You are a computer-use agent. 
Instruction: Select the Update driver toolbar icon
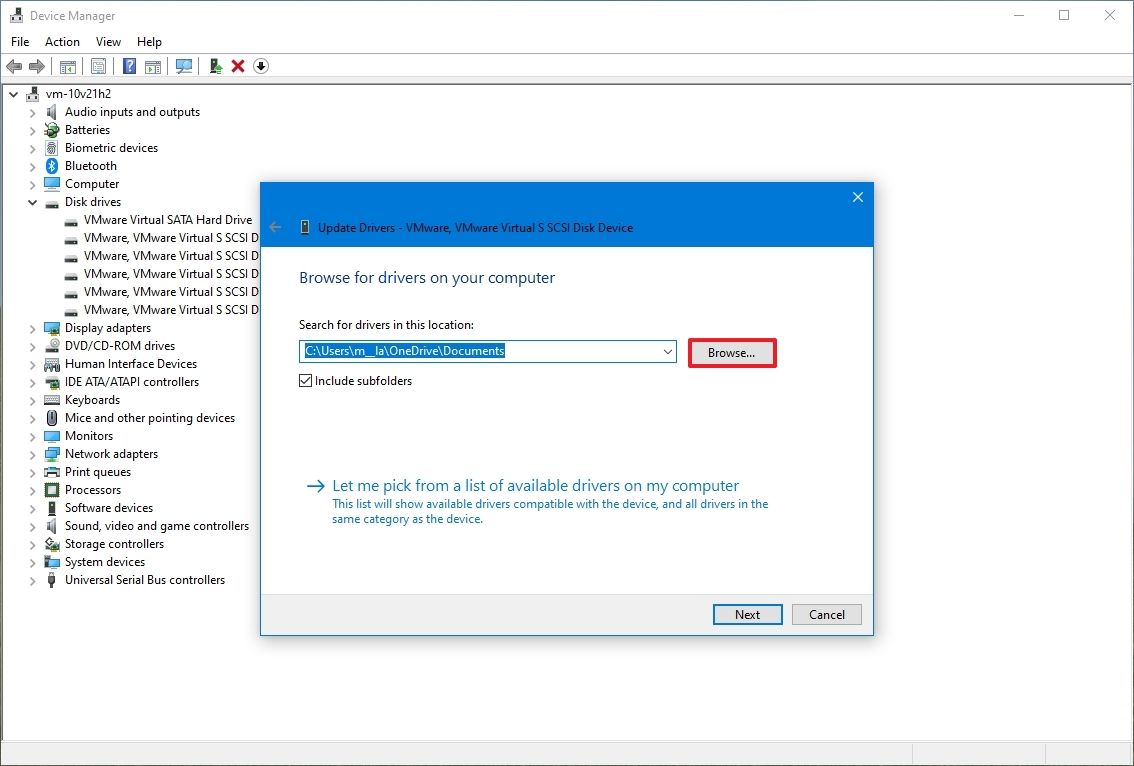pos(214,66)
